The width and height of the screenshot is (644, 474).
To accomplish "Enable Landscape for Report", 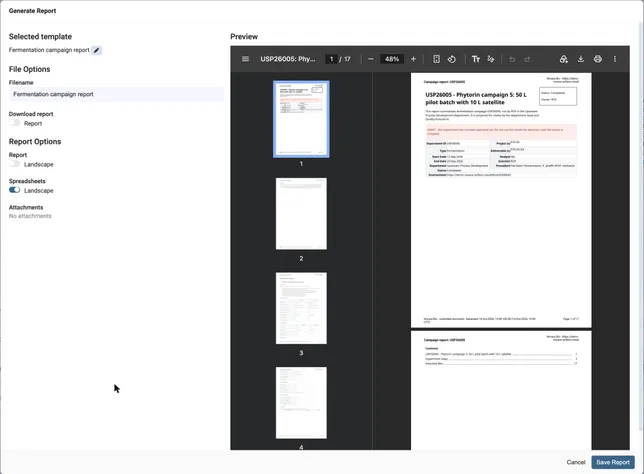I will tap(15, 164).
